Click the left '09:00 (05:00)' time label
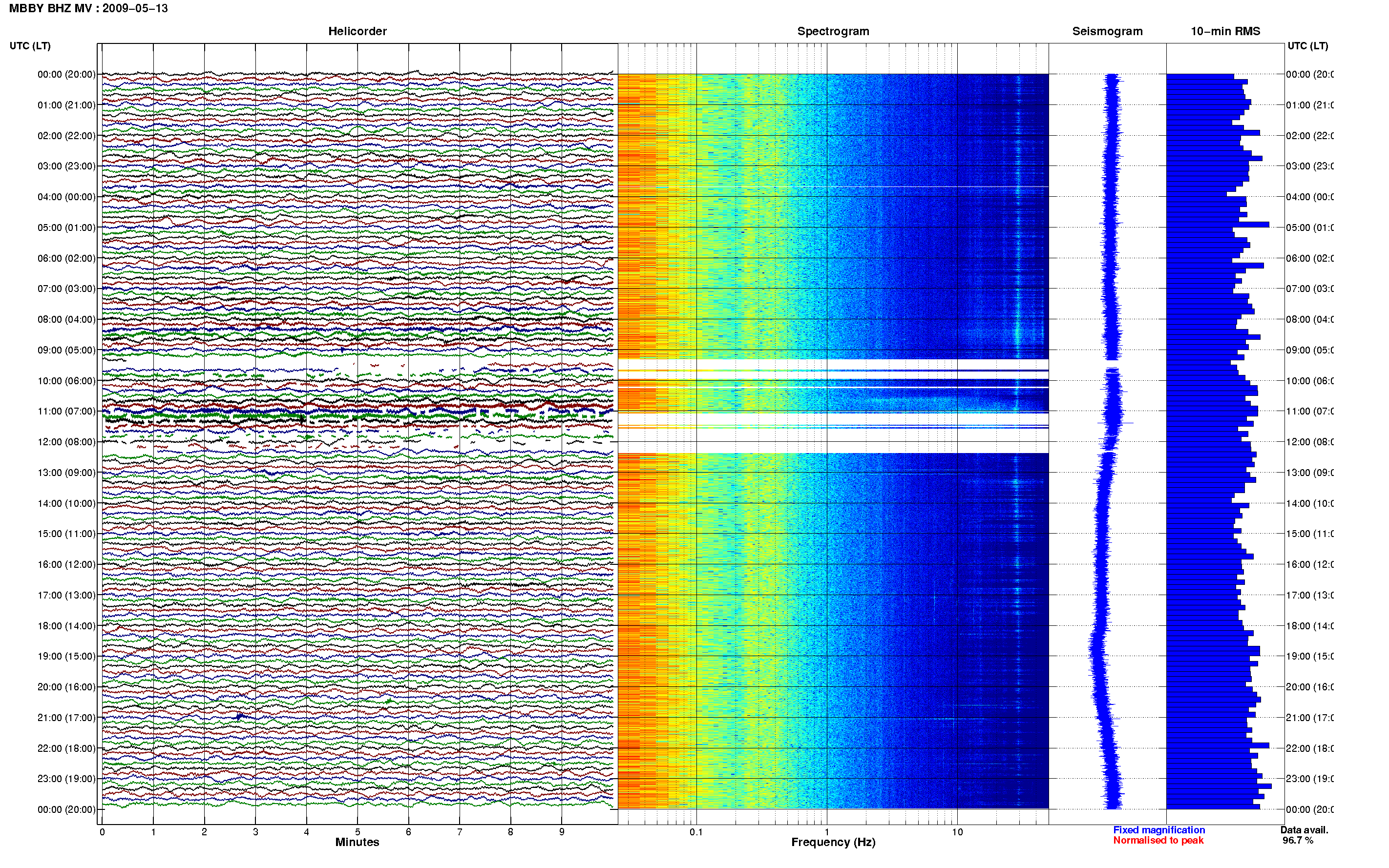The width and height of the screenshot is (1389, 868). (66, 350)
